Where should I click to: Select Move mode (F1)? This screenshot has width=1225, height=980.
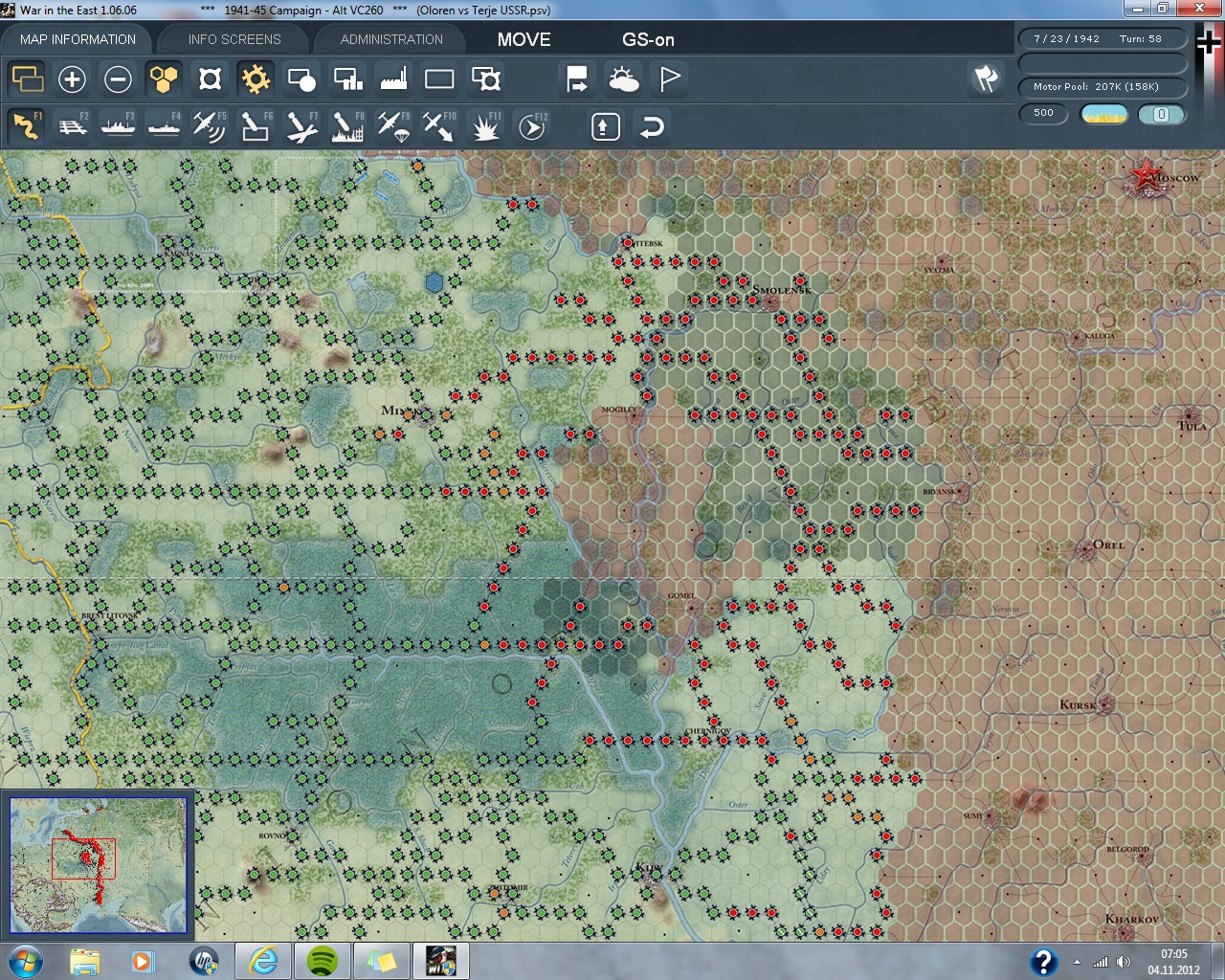point(26,125)
